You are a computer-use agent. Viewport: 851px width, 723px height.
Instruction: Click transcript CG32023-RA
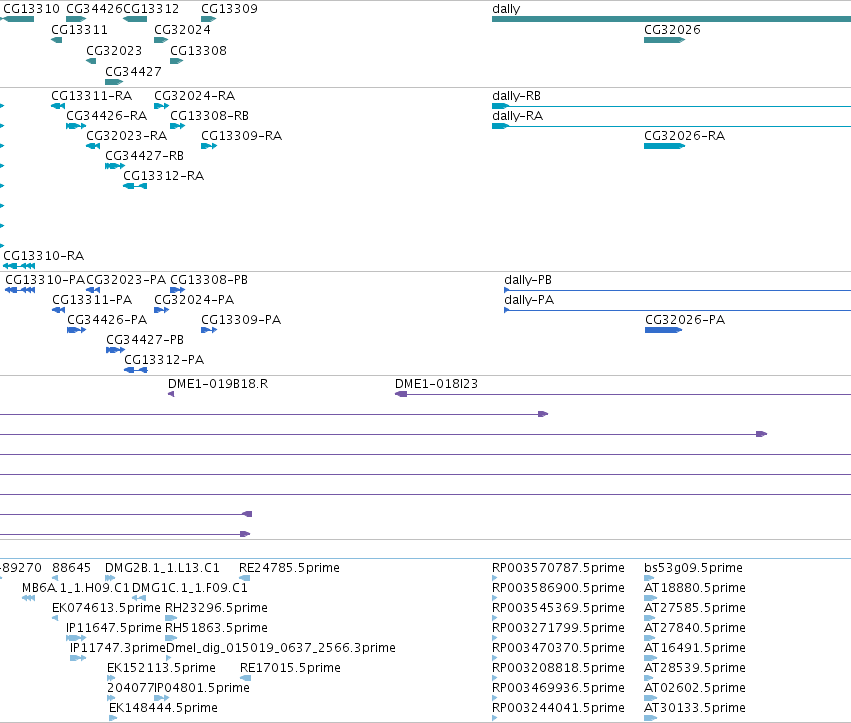pos(93,146)
